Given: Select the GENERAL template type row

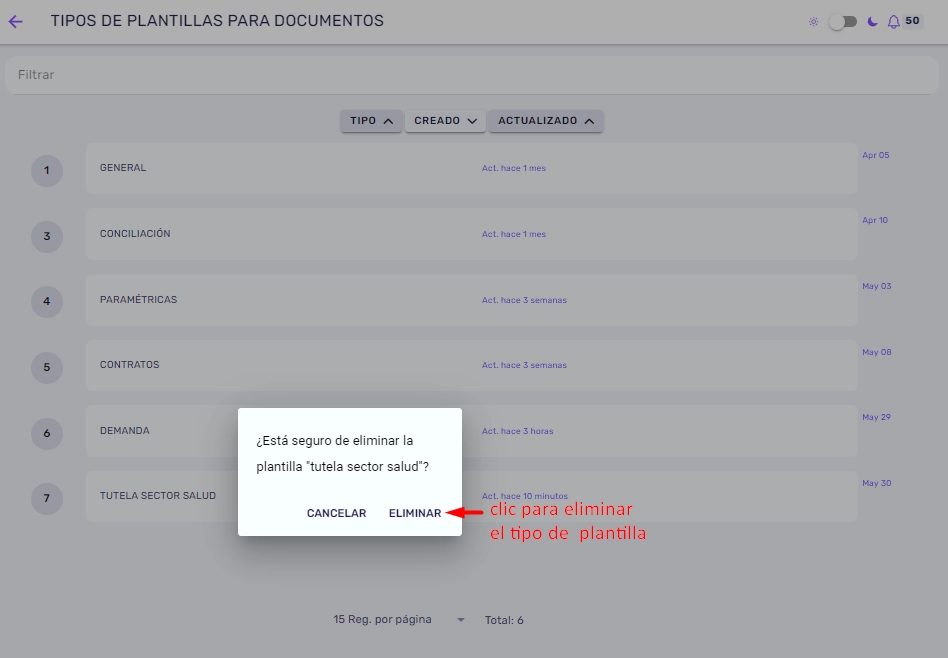Looking at the screenshot, I should [472, 169].
